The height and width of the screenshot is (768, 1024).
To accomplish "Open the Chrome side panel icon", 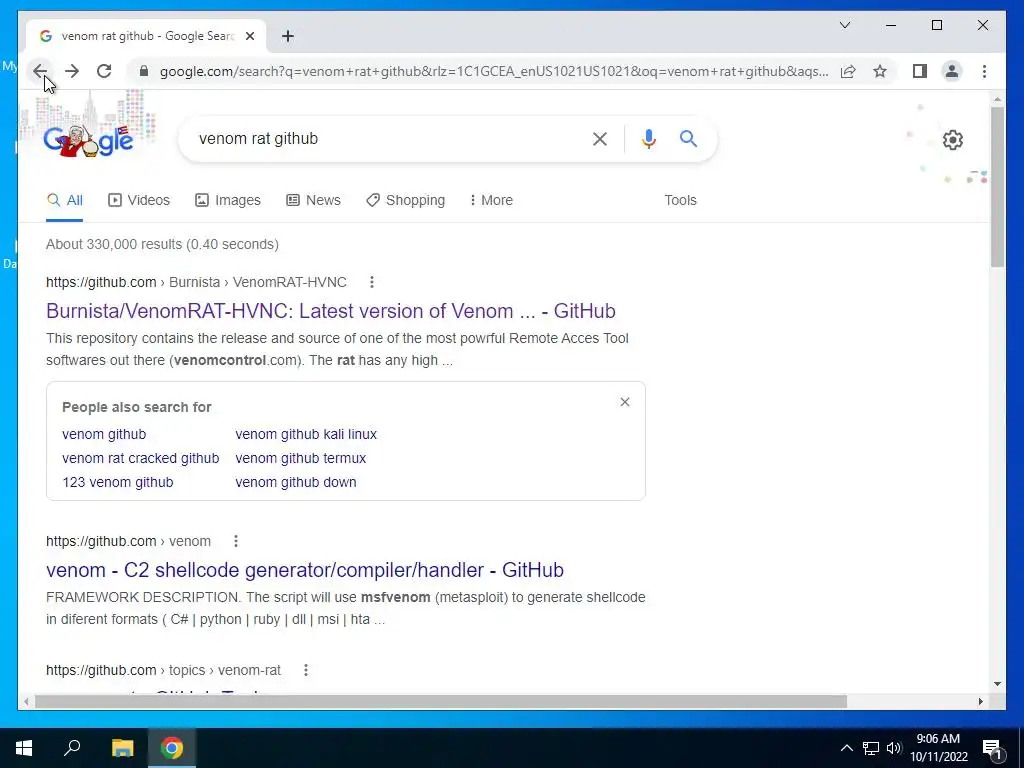I will click(x=920, y=71).
